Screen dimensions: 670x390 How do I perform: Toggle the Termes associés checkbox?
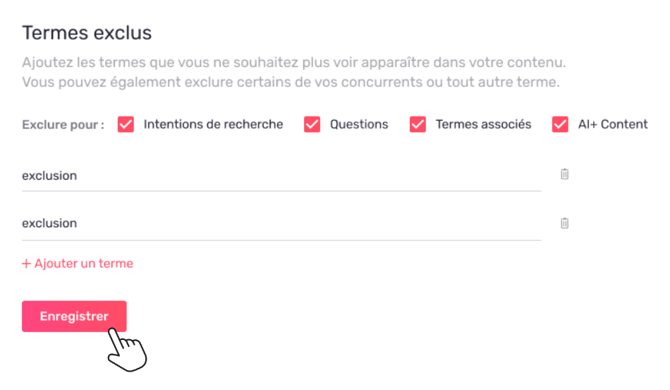point(417,124)
